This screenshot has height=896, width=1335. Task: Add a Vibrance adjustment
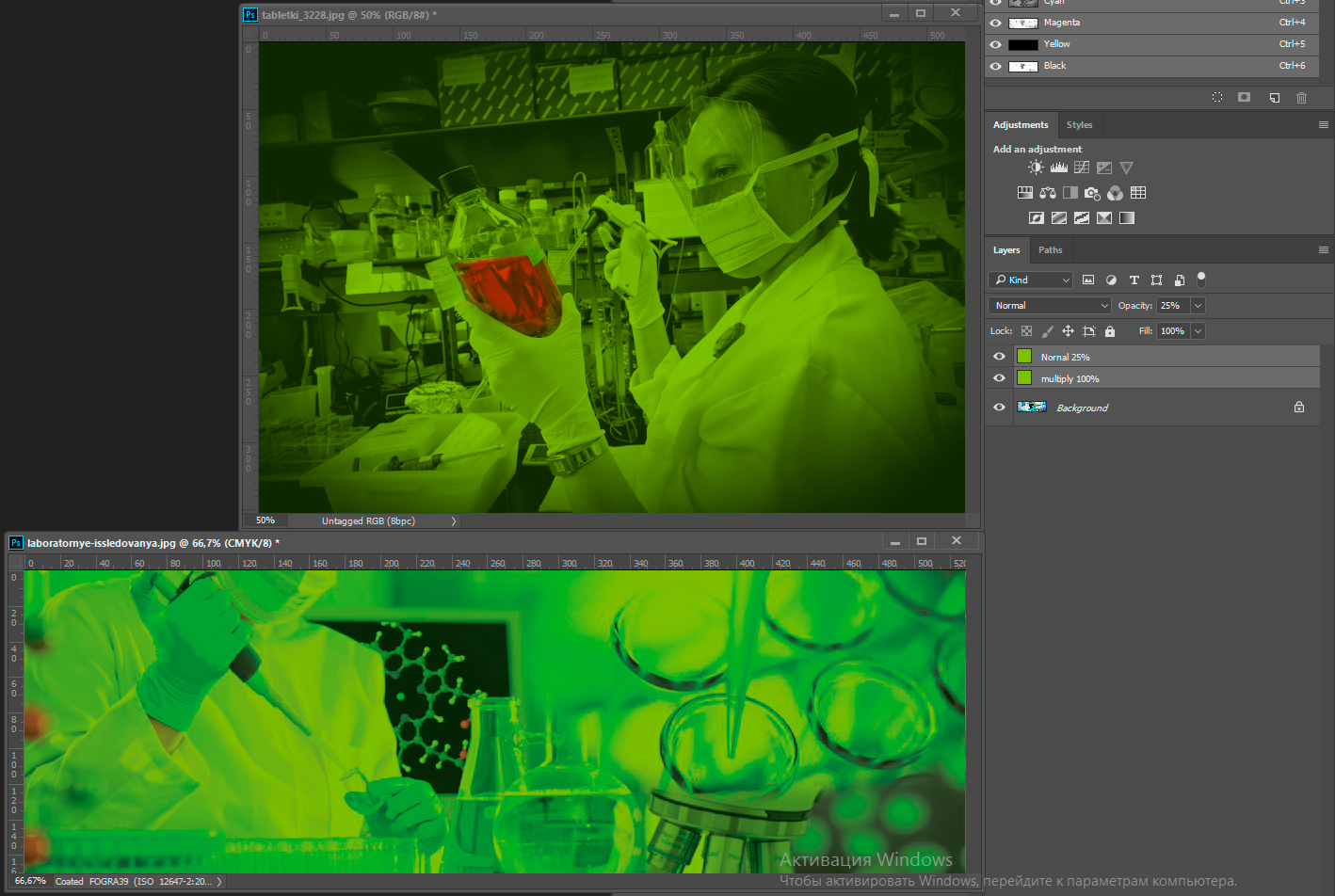pos(1126,168)
